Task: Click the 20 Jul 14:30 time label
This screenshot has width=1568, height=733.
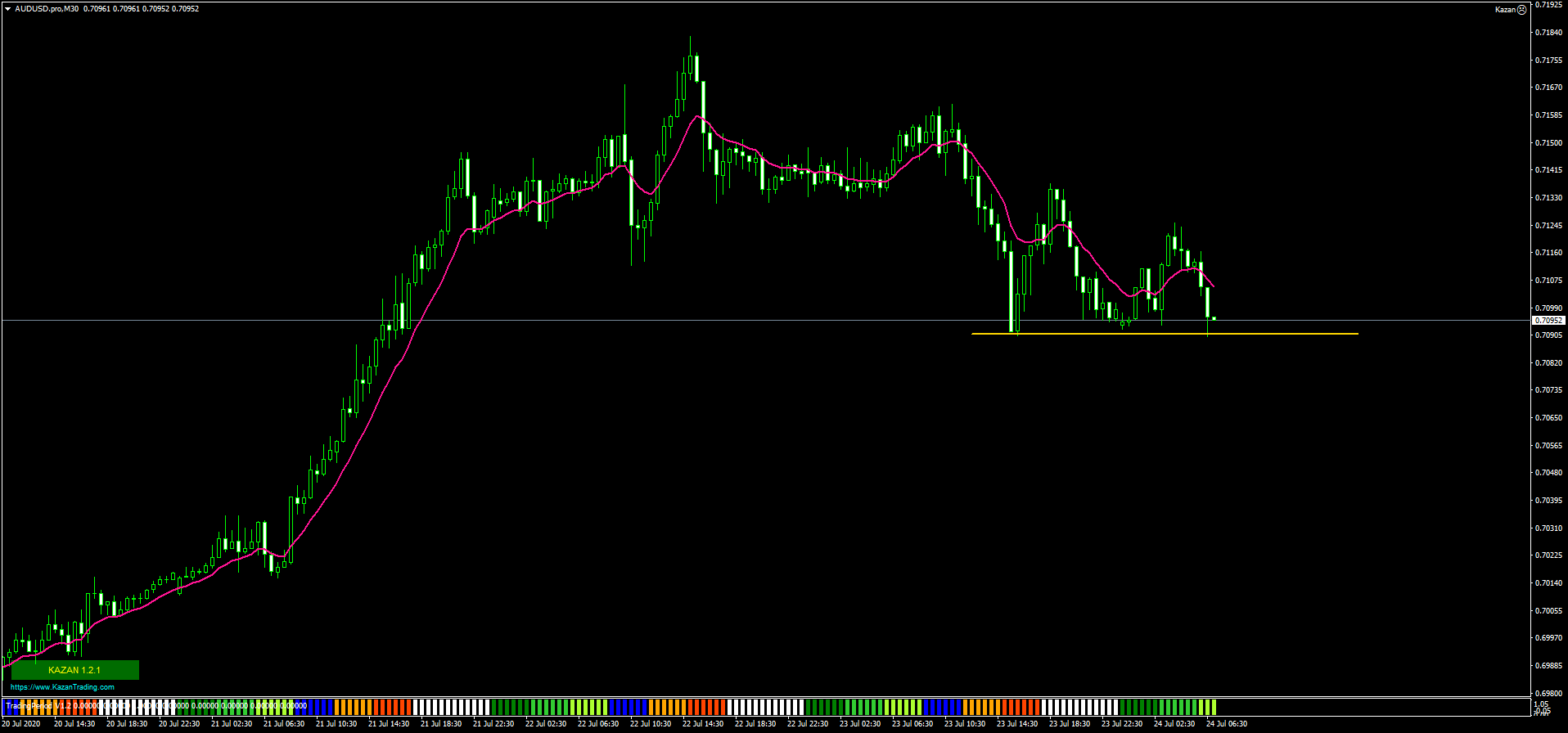Action: tap(74, 724)
